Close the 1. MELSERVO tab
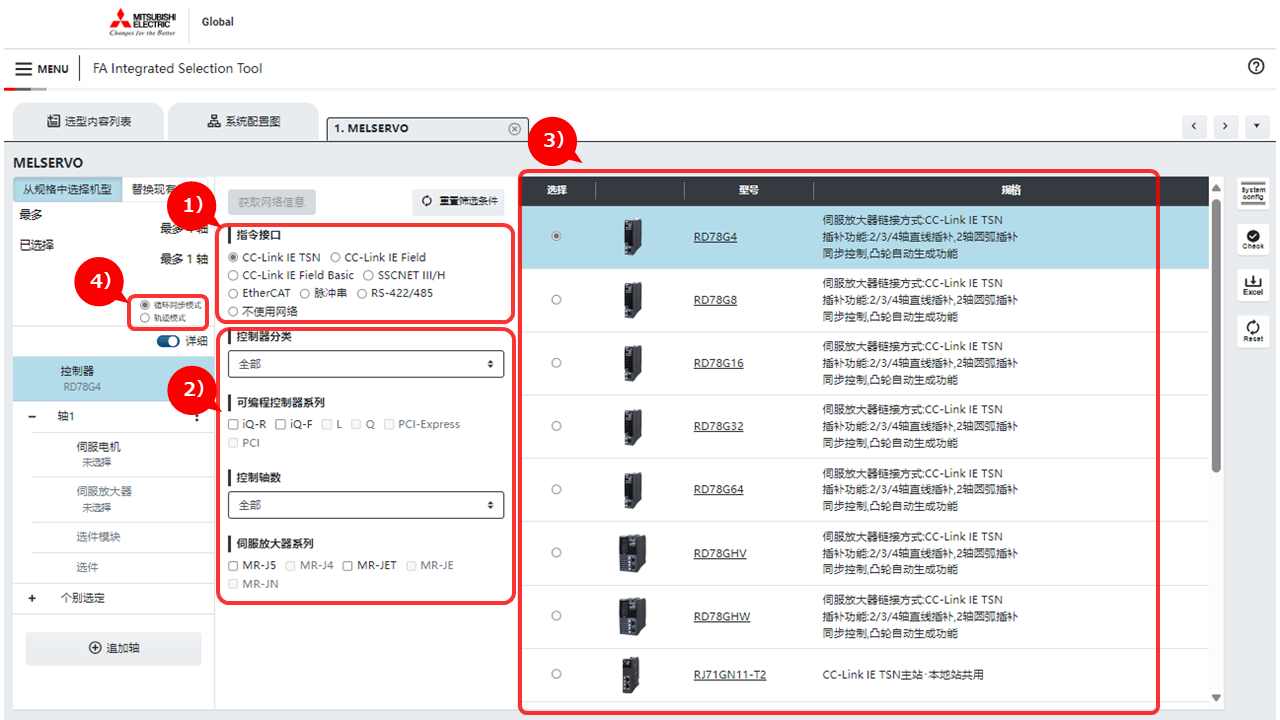The height and width of the screenshot is (720, 1280). (514, 128)
